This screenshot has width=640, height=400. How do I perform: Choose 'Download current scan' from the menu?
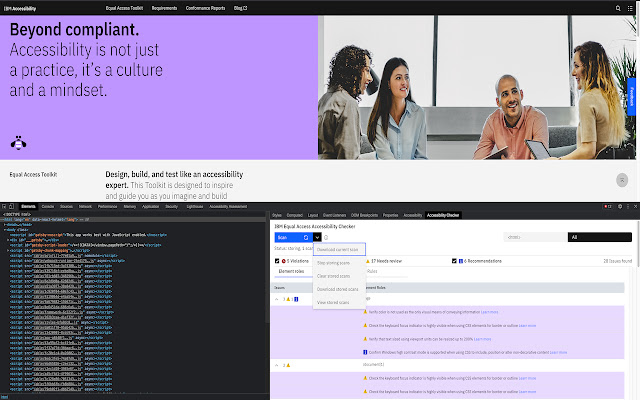(x=339, y=249)
